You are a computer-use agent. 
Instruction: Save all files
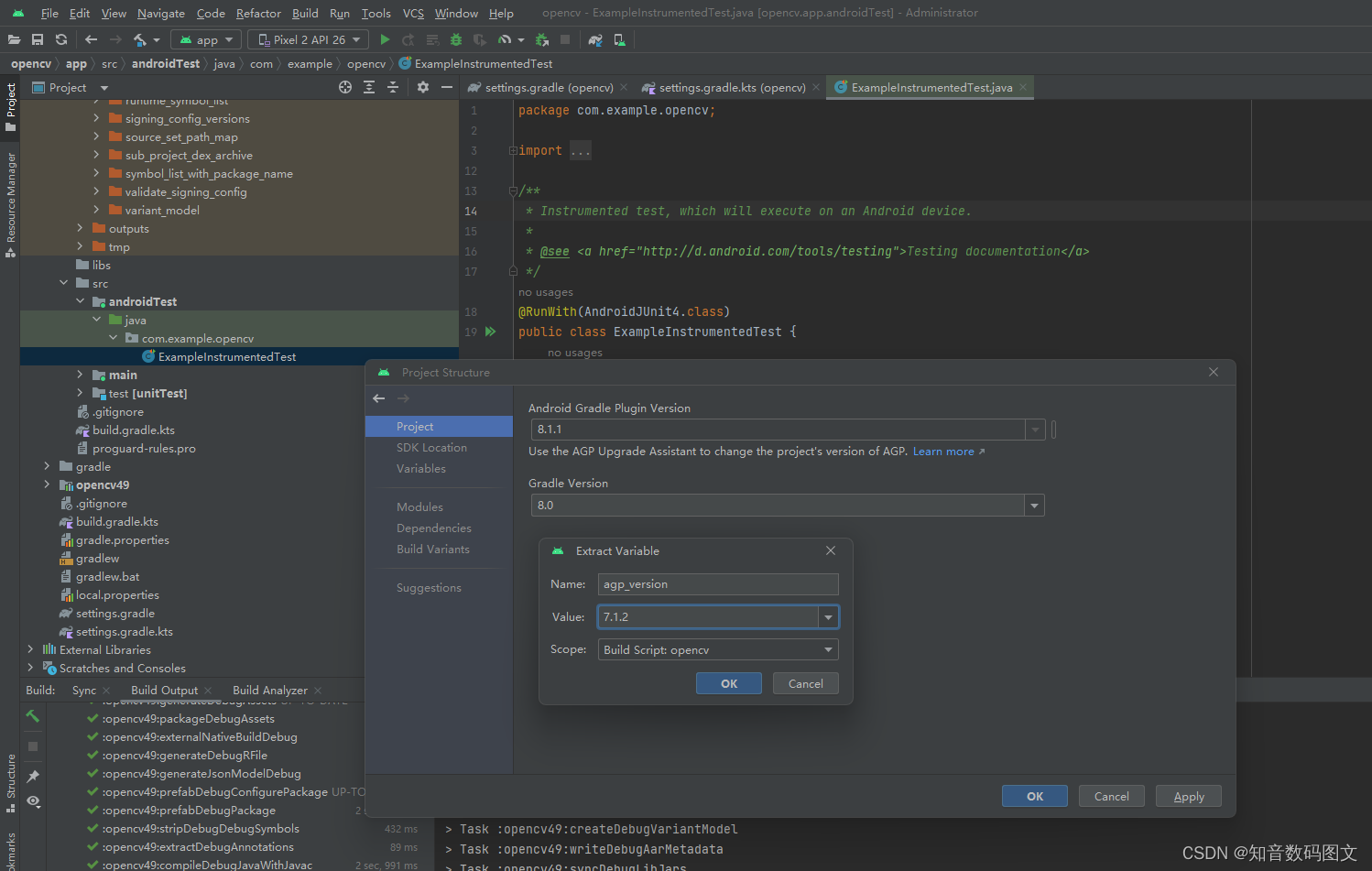[x=38, y=39]
